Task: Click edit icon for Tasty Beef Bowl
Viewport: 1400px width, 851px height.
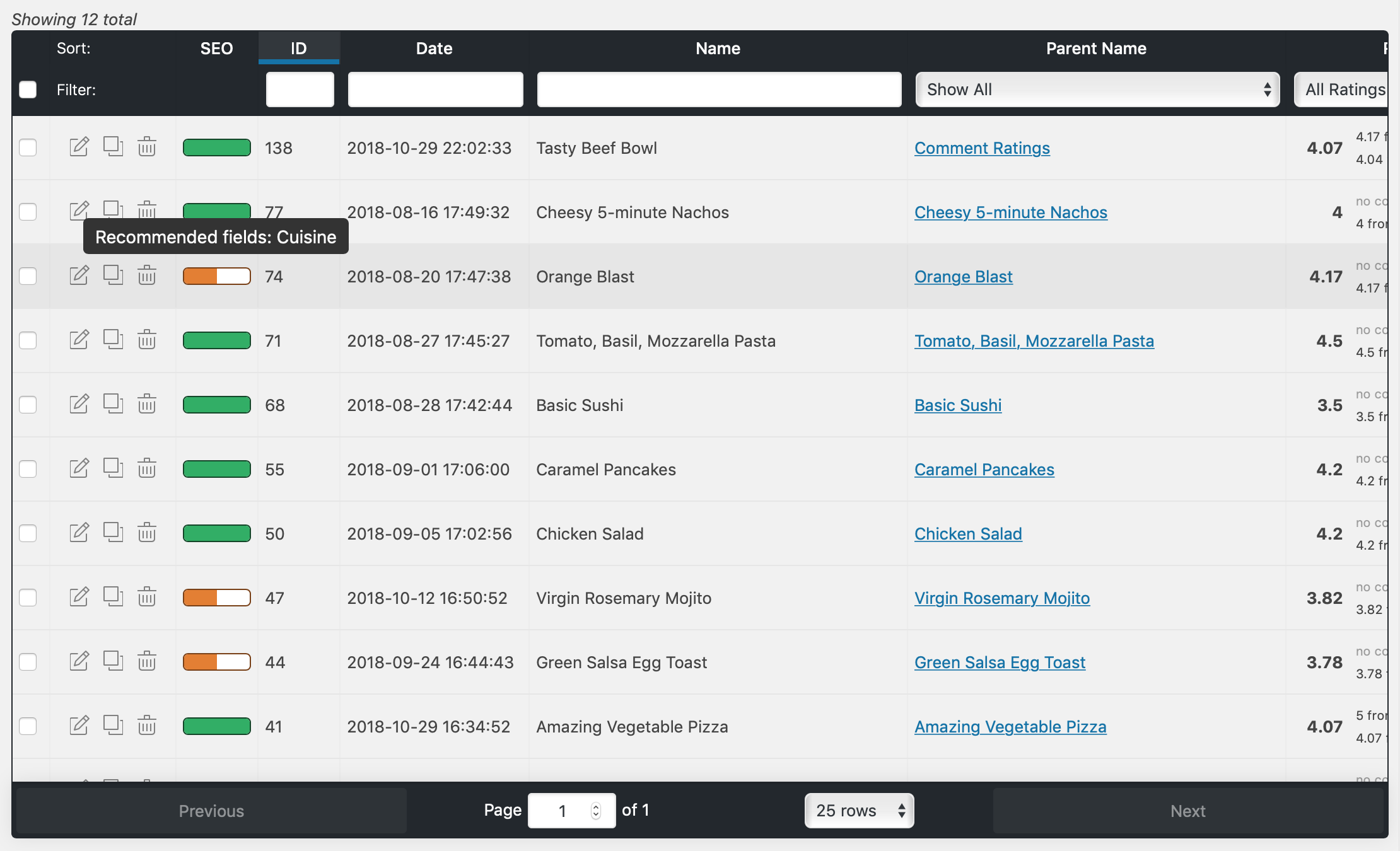Action: [x=79, y=147]
